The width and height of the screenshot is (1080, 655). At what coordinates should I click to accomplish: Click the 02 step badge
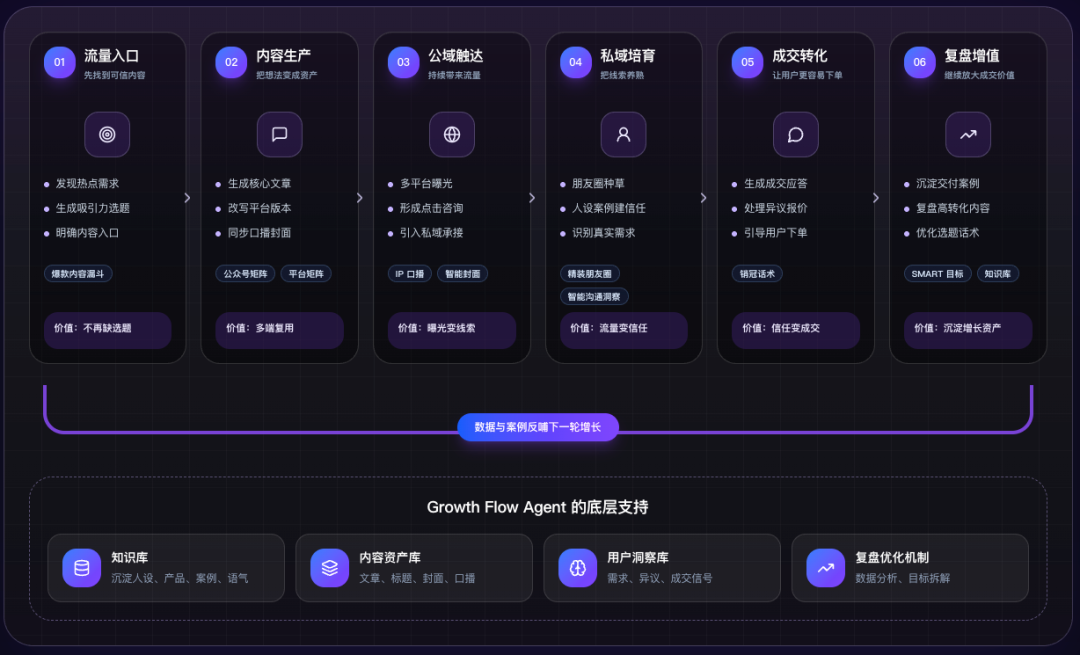[x=231, y=62]
